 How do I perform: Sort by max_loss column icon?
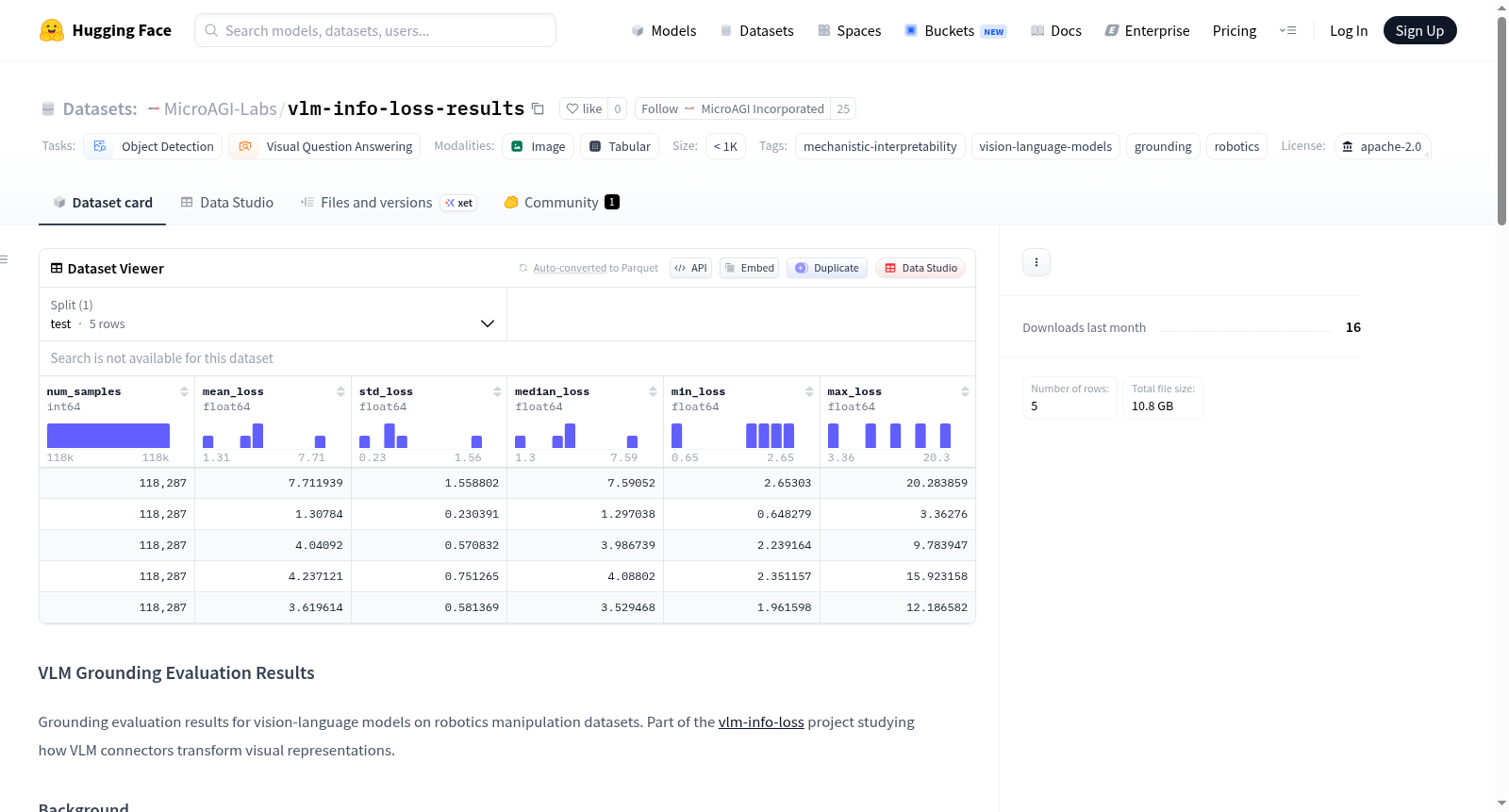coord(965,391)
